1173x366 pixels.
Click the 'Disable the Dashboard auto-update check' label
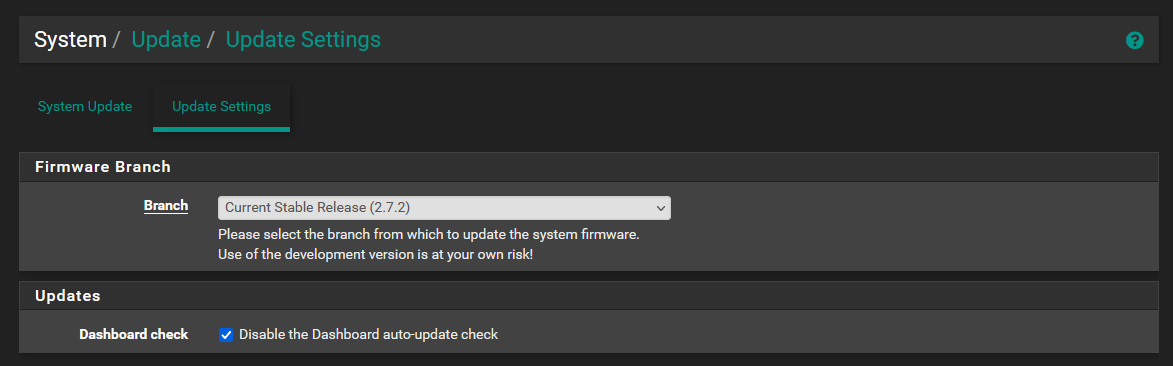tap(368, 335)
